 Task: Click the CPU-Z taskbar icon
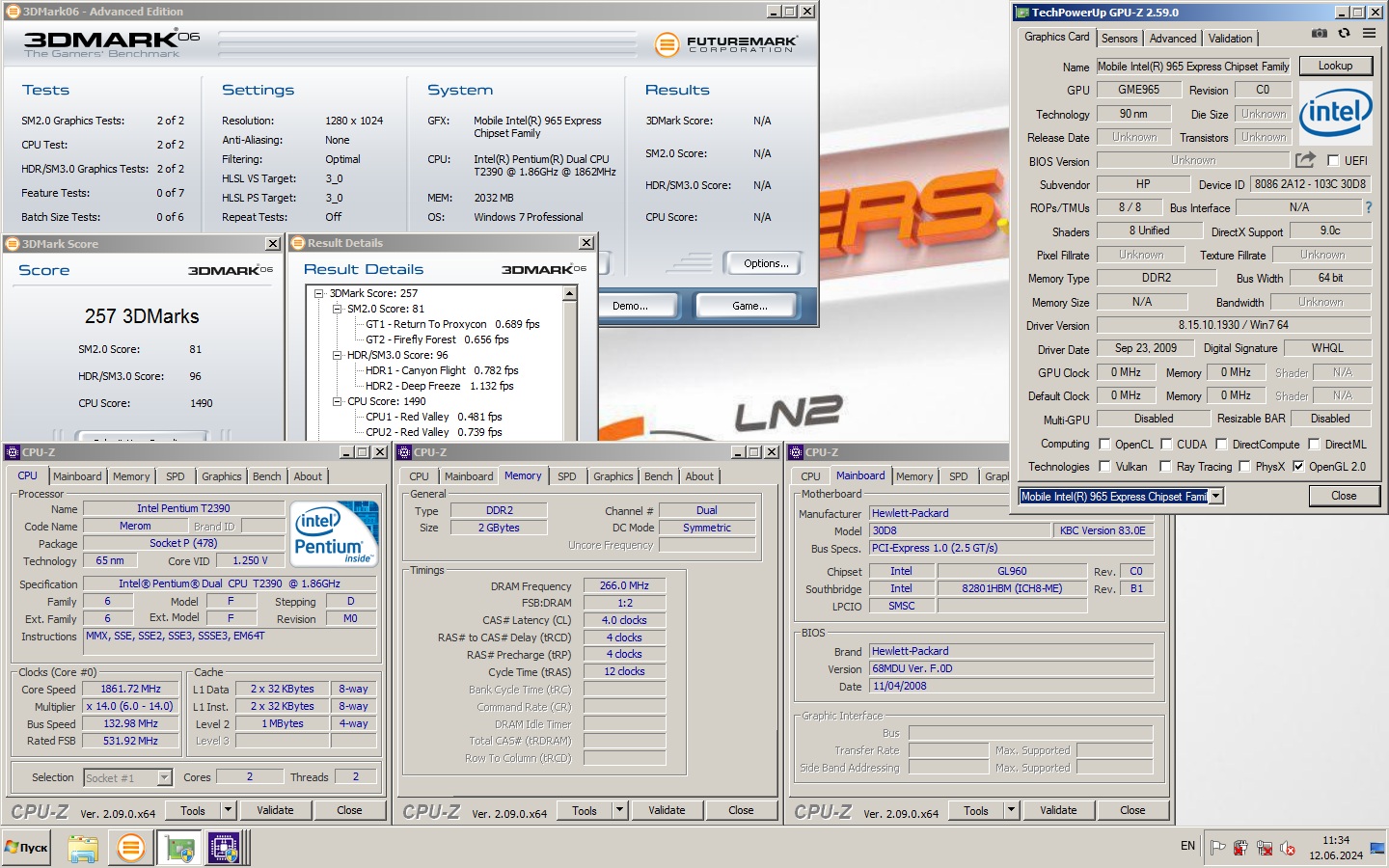pos(224,849)
